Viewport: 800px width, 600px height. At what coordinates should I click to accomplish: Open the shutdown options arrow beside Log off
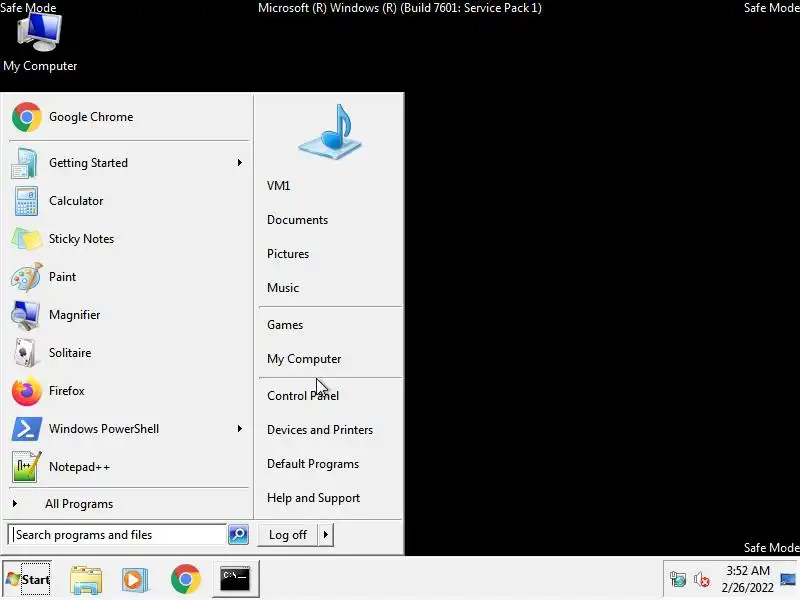click(326, 535)
